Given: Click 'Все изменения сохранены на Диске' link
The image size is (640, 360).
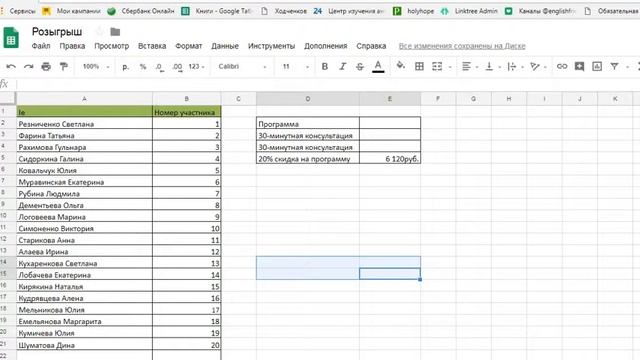Looking at the screenshot, I should (x=462, y=46).
